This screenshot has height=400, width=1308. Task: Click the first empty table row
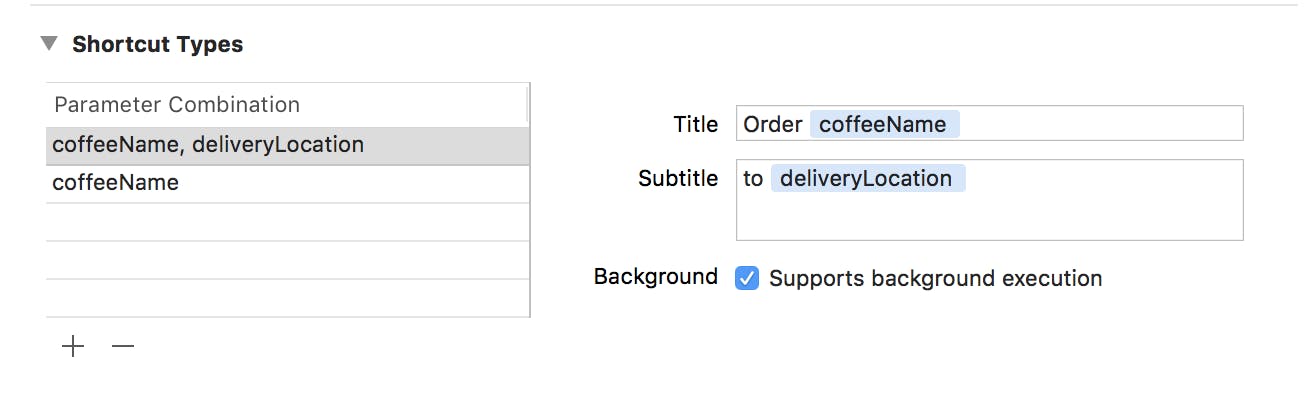pos(287,222)
